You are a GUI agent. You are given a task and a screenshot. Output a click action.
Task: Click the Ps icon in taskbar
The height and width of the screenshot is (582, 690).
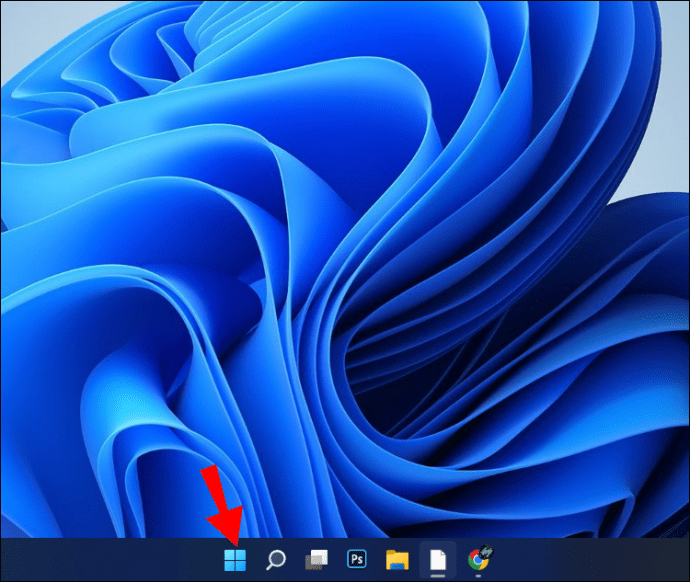tap(357, 559)
